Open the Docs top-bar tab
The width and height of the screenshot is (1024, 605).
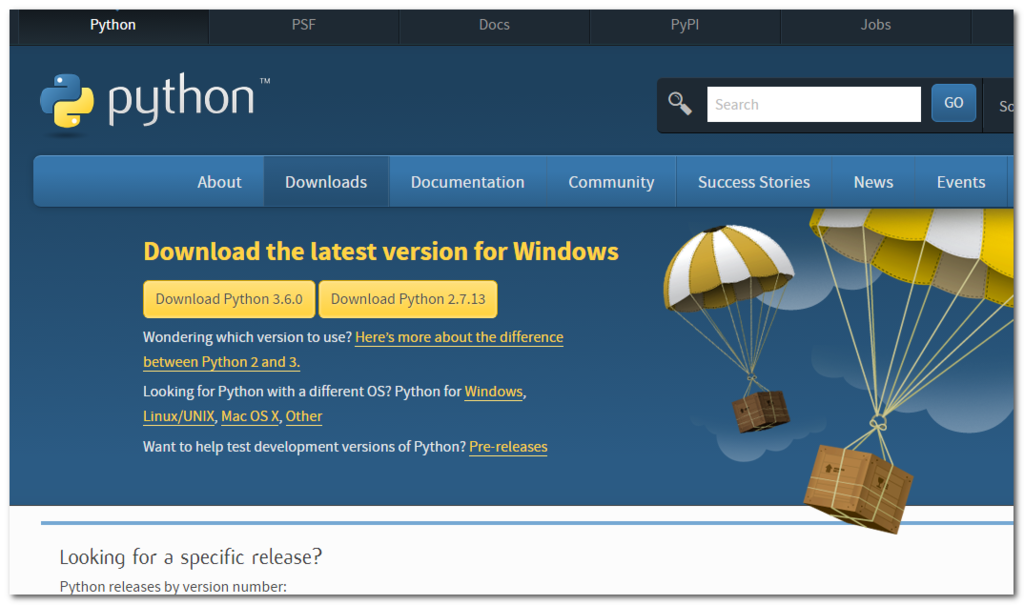click(494, 25)
